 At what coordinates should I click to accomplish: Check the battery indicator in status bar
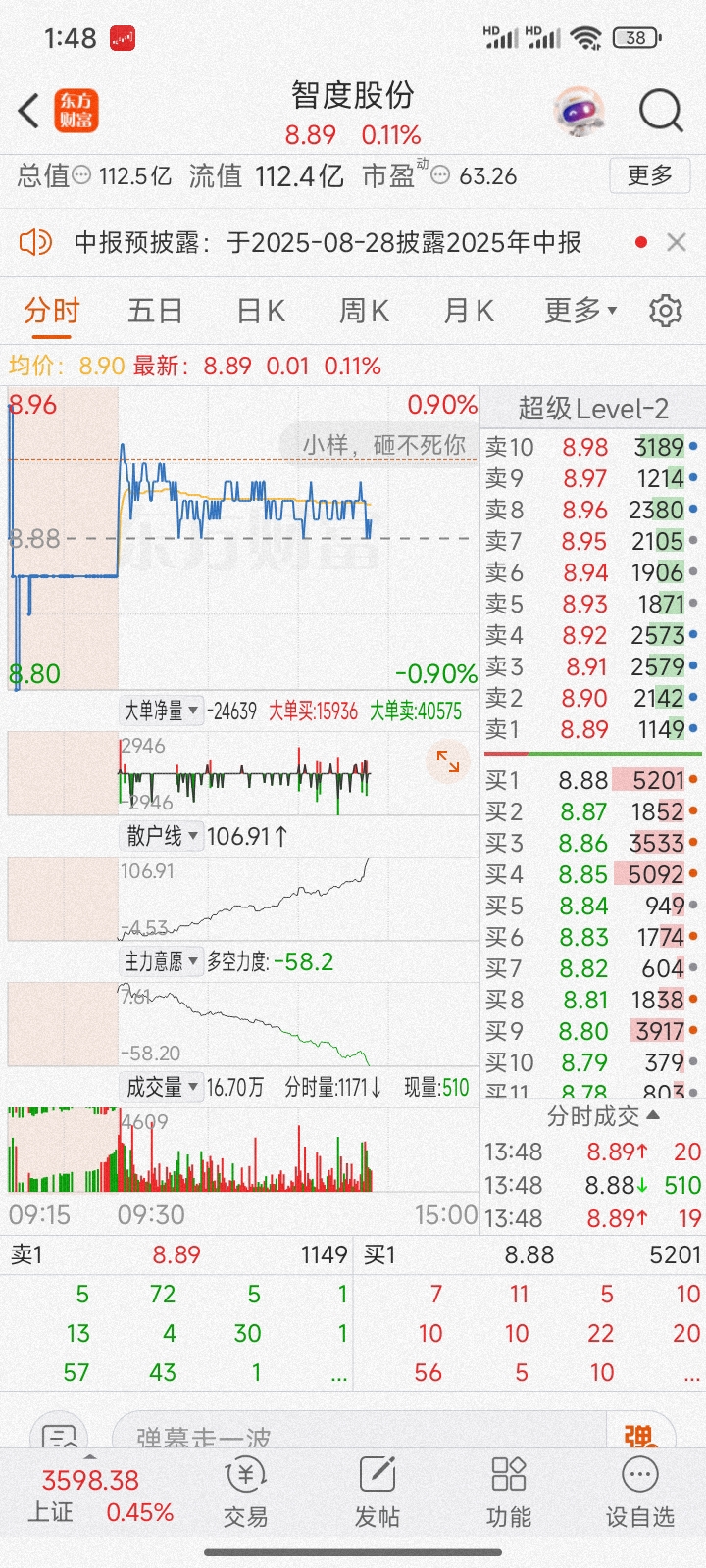(637, 38)
